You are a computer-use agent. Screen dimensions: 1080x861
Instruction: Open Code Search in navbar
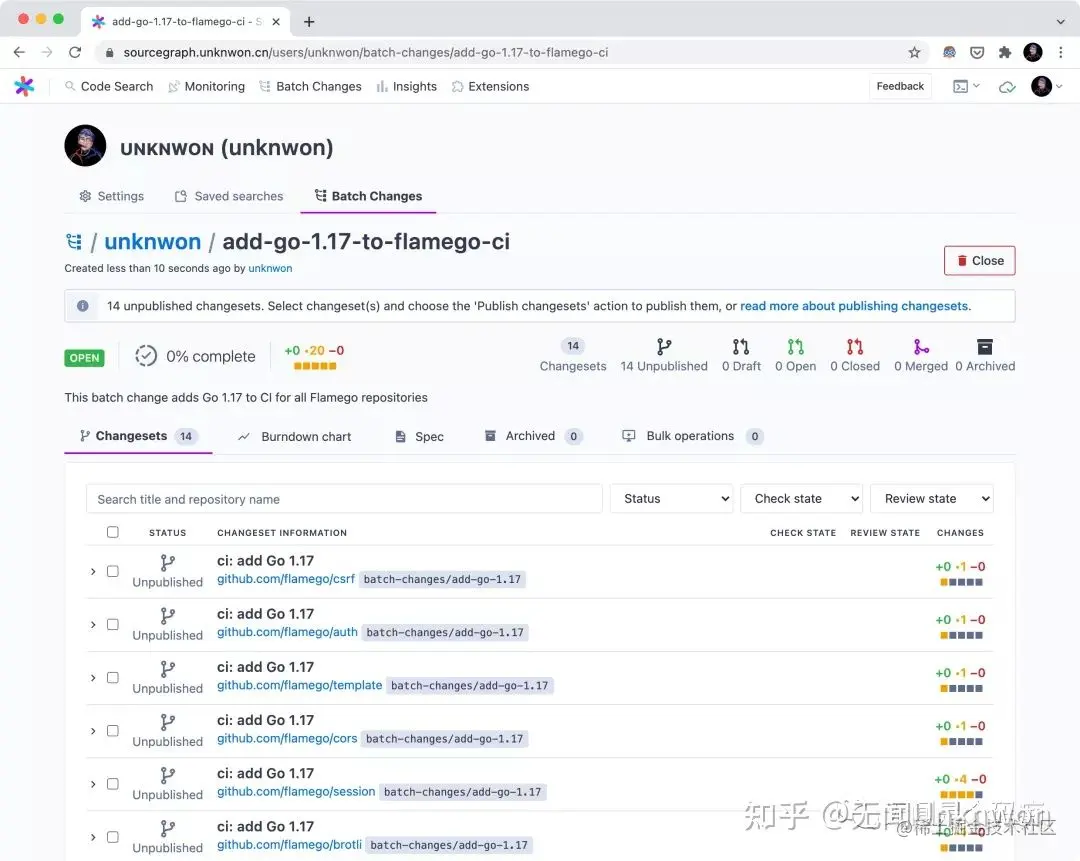(109, 87)
